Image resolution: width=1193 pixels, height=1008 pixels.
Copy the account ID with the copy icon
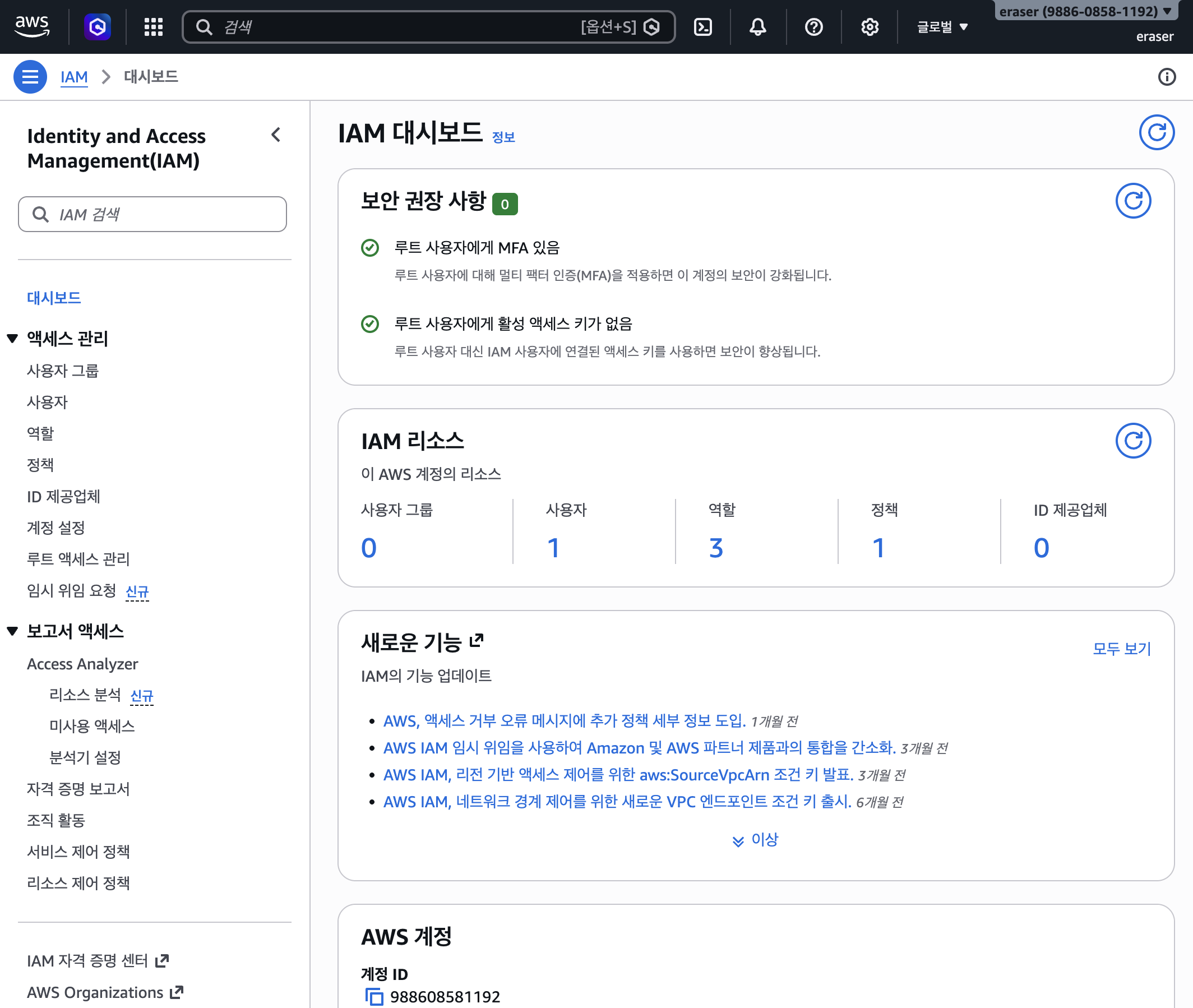(374, 997)
